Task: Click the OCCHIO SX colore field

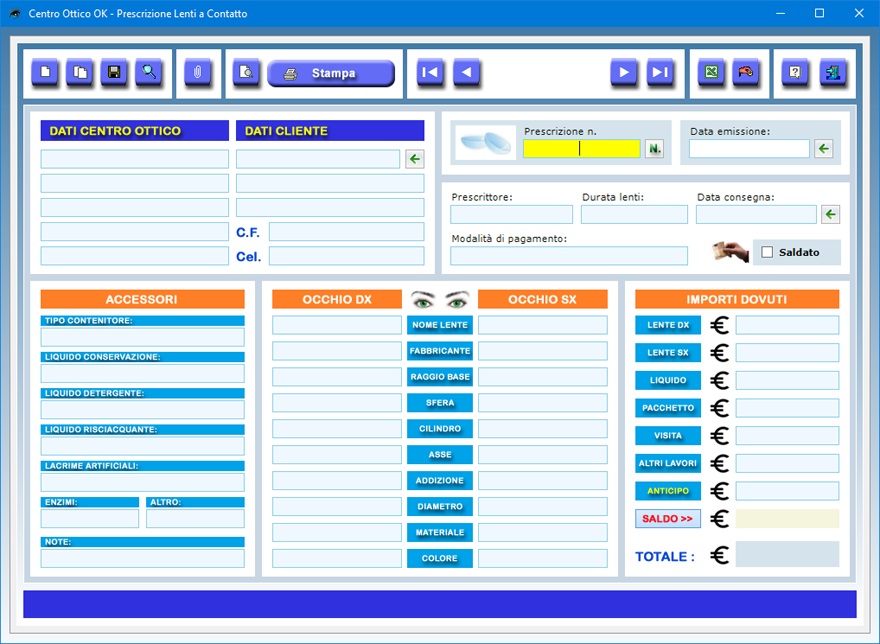Action: coord(543,558)
